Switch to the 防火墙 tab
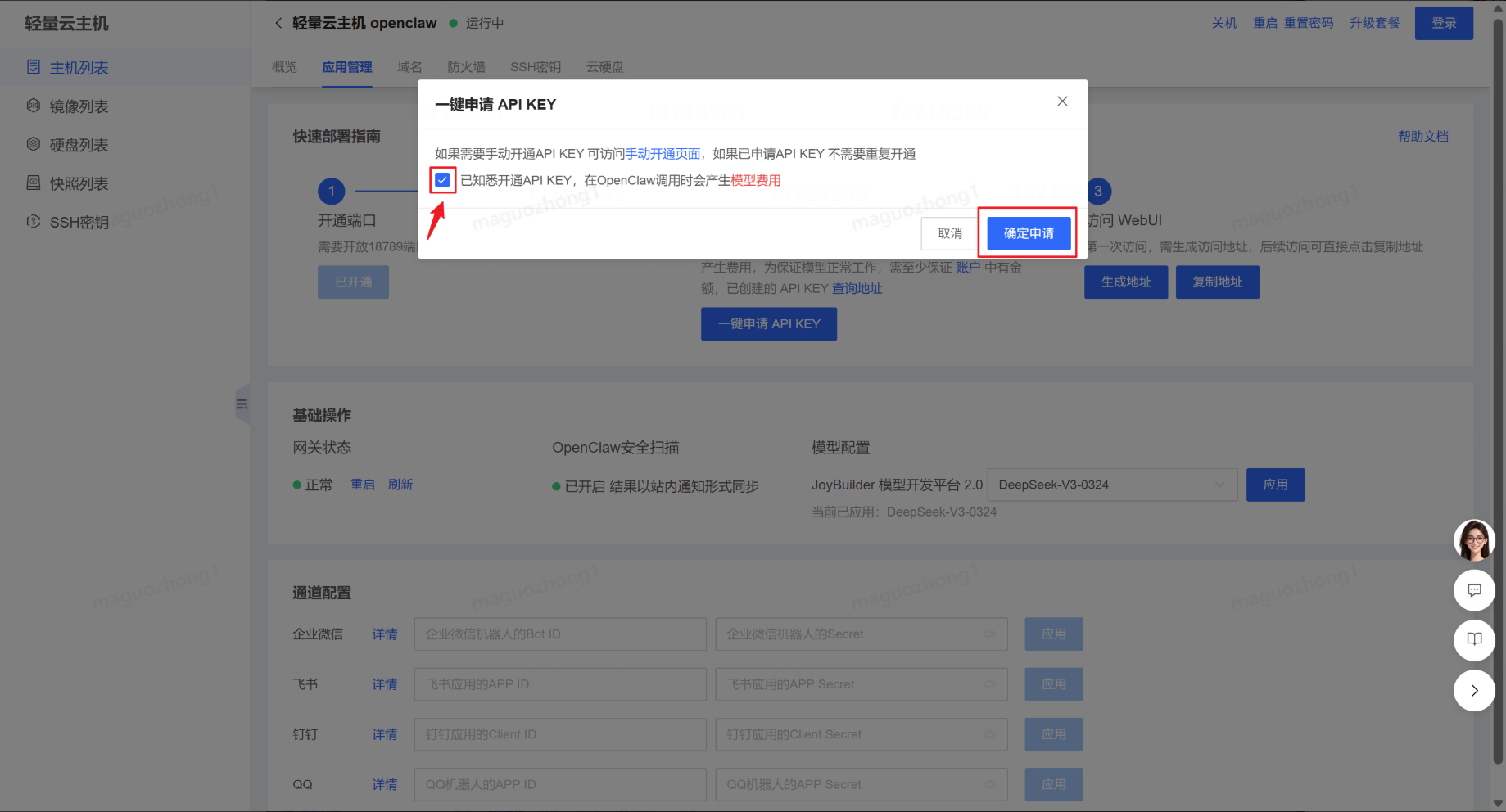The height and width of the screenshot is (812, 1506). click(x=466, y=67)
